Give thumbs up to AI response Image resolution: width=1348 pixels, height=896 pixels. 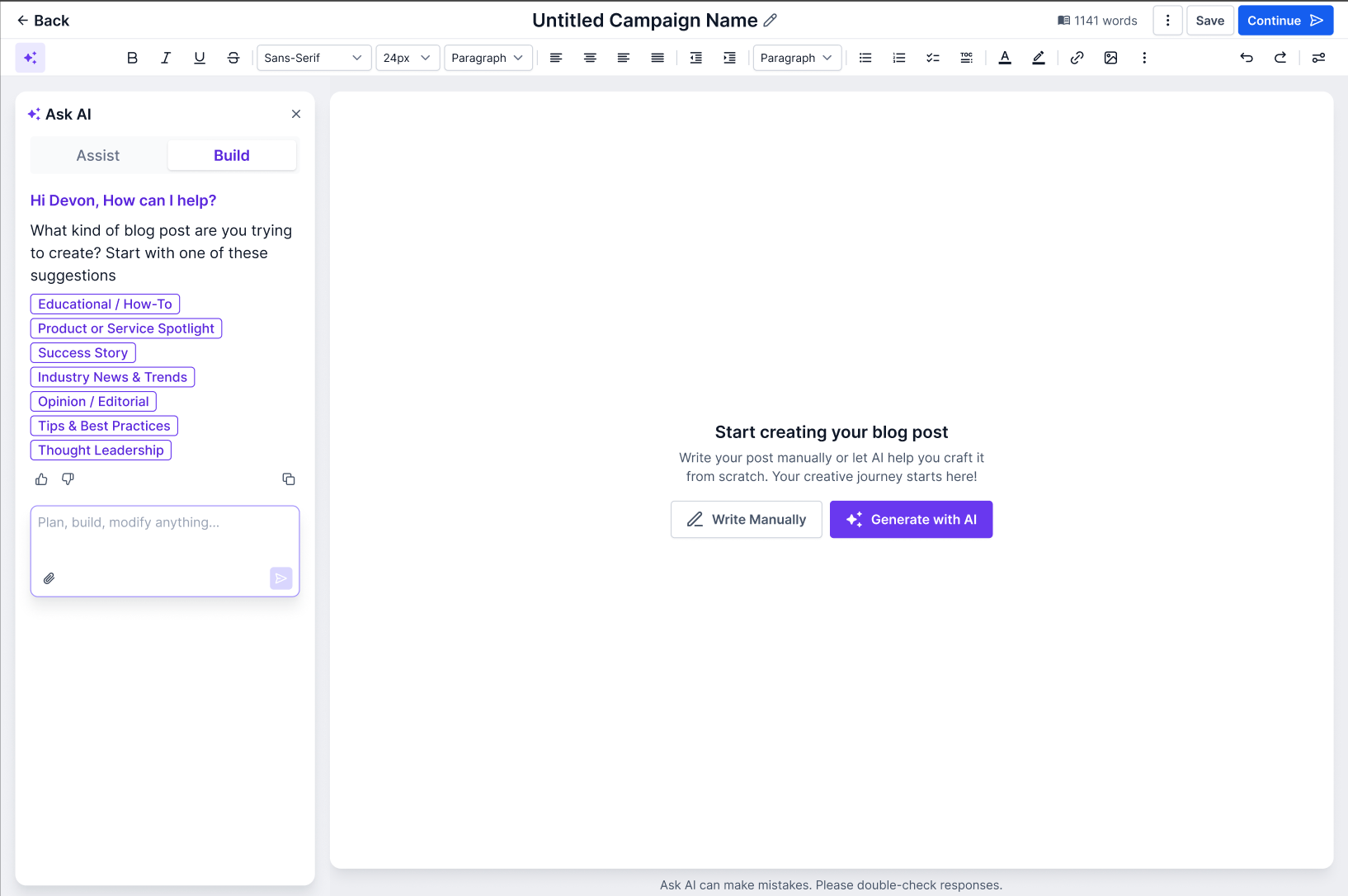[x=41, y=479]
